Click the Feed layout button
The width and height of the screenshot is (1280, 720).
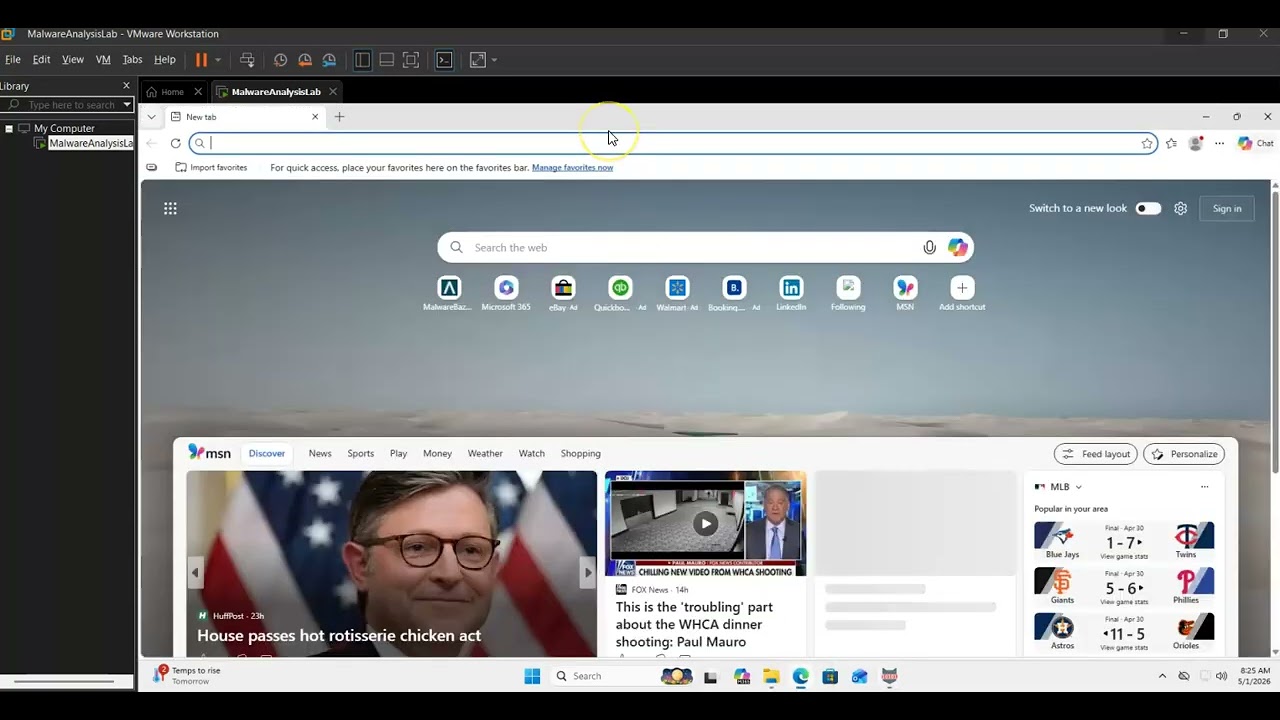[1096, 454]
